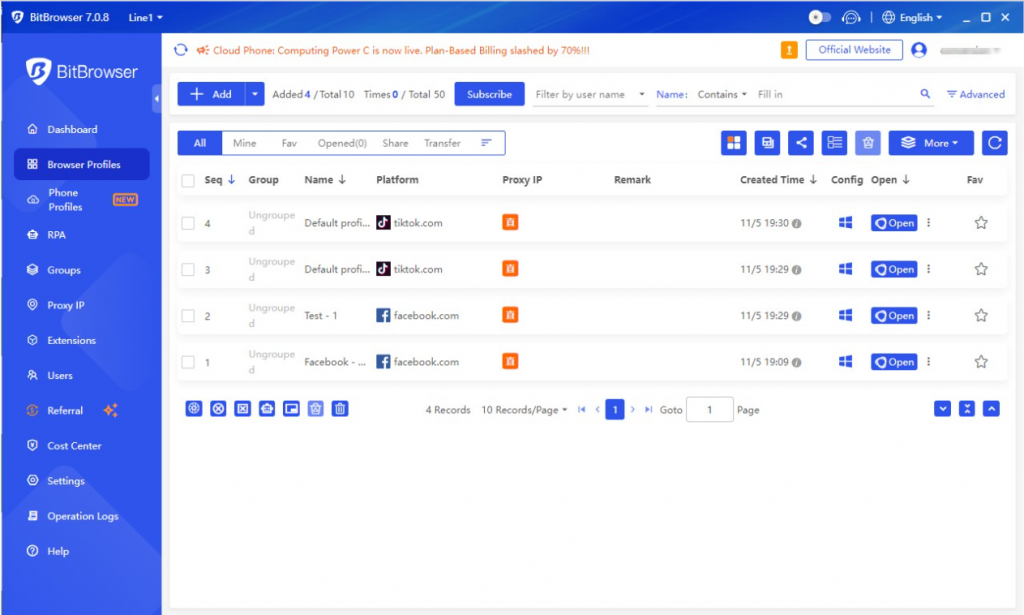
Task: Open the 10 Records/Page dropdown
Action: 524,410
